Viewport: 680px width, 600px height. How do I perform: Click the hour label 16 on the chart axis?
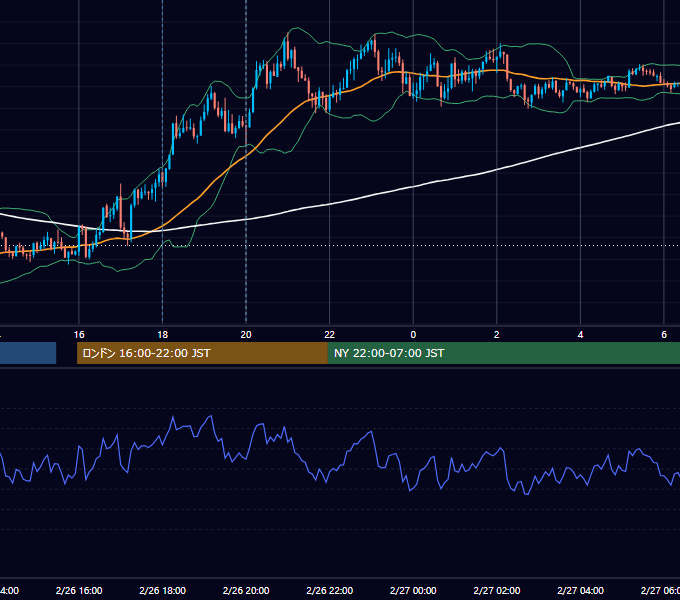click(x=79, y=335)
